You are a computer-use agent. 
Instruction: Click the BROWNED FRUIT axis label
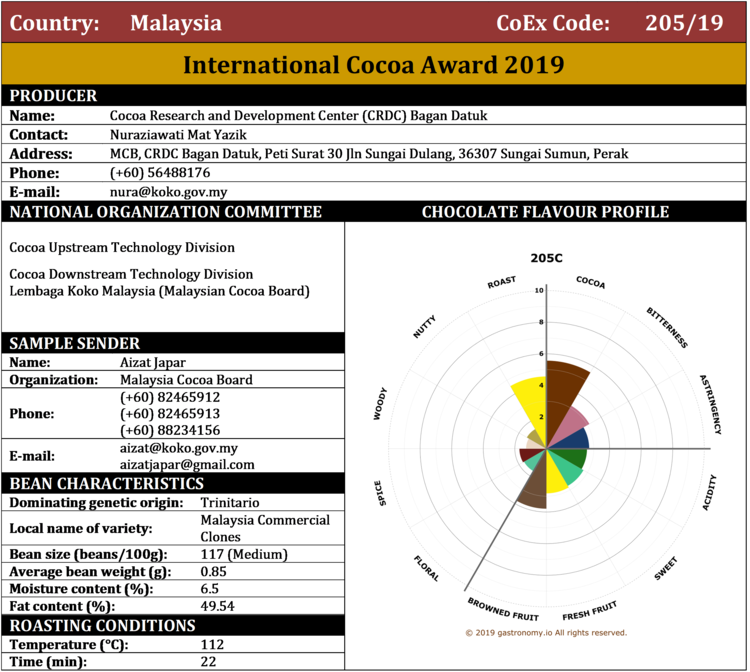point(503,609)
